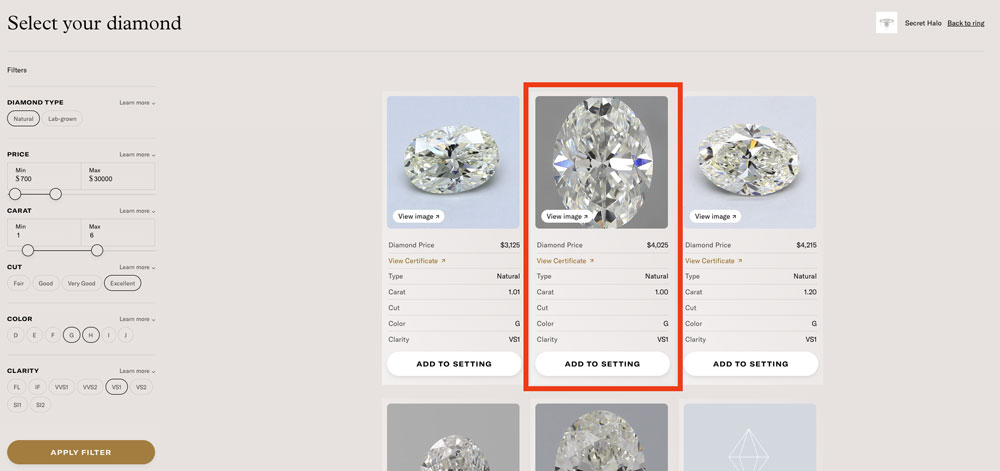The height and width of the screenshot is (471, 1000).
Task: Click the Price Max input field
Action: [x=118, y=176]
